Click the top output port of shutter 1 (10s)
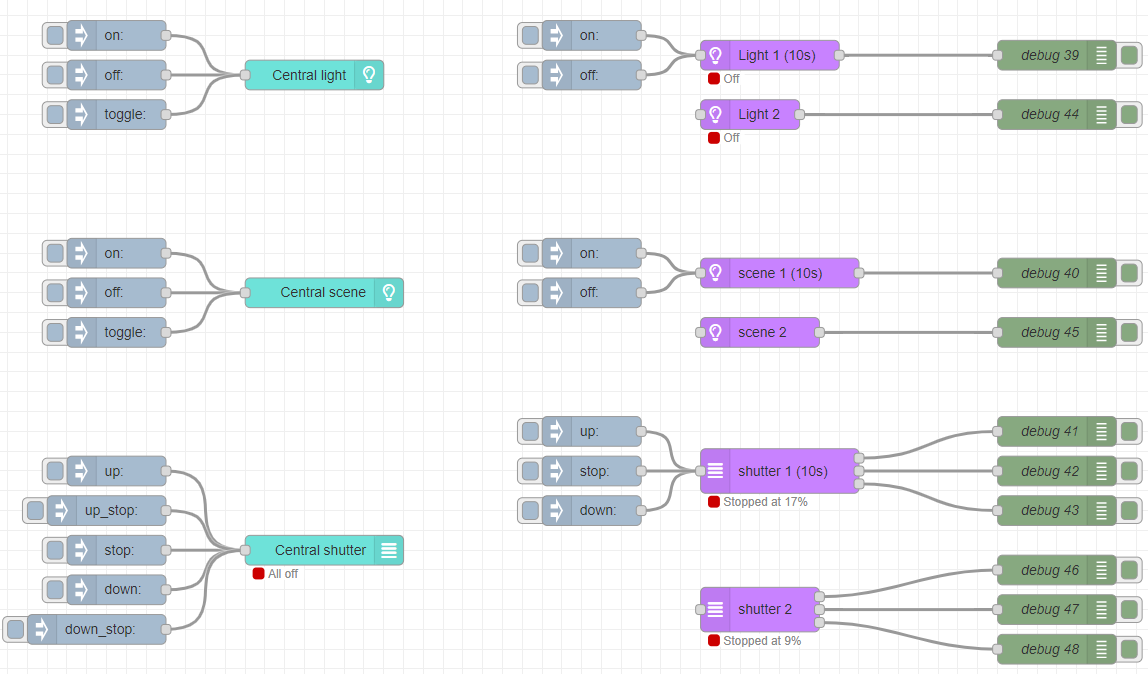Viewport: 1148px width, 674px height. (859, 458)
